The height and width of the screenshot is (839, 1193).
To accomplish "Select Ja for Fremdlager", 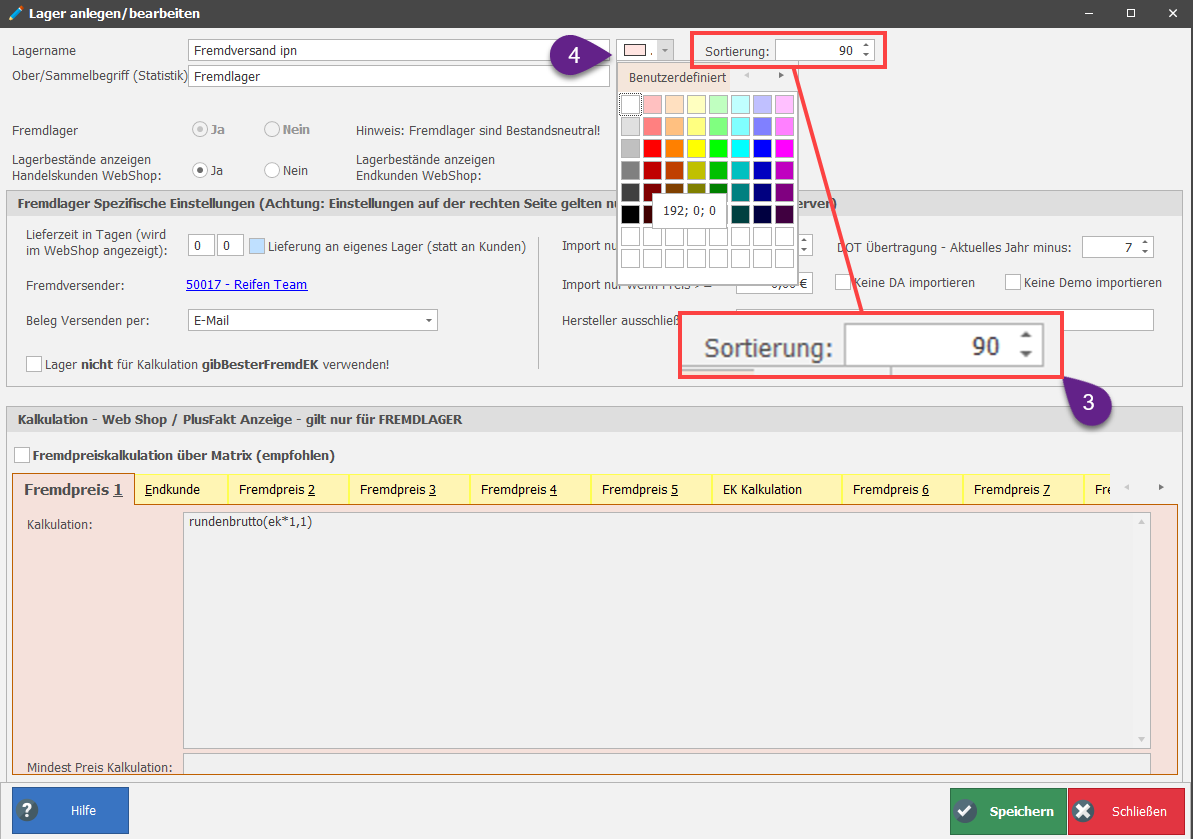I will [x=199, y=129].
